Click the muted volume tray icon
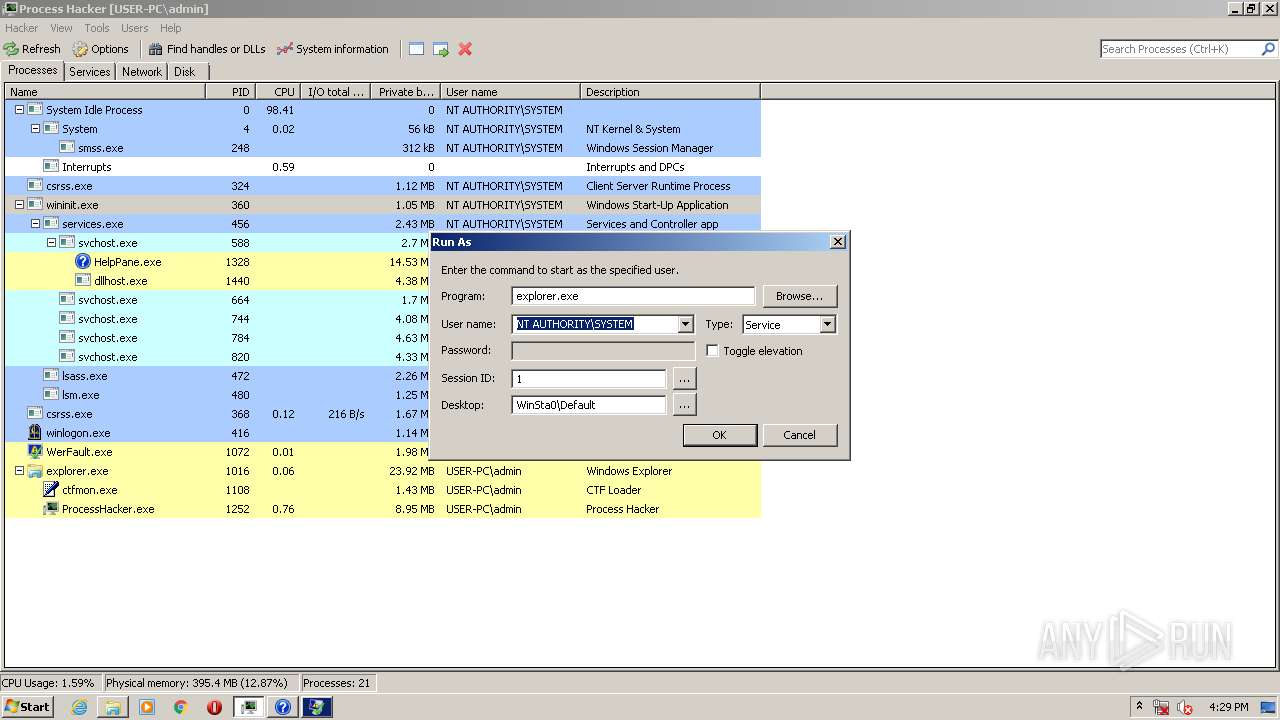Image resolution: width=1280 pixels, height=720 pixels. [1185, 707]
